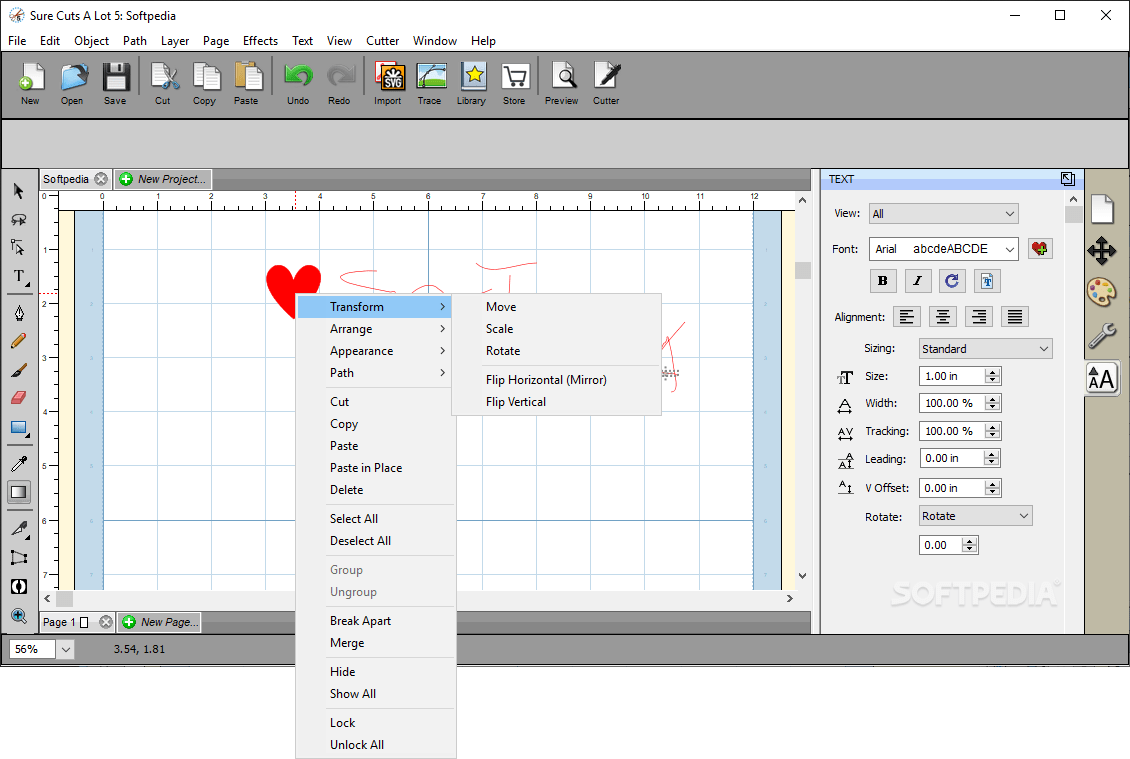
Task: Click Break Apart in context menu
Action: 360,621
